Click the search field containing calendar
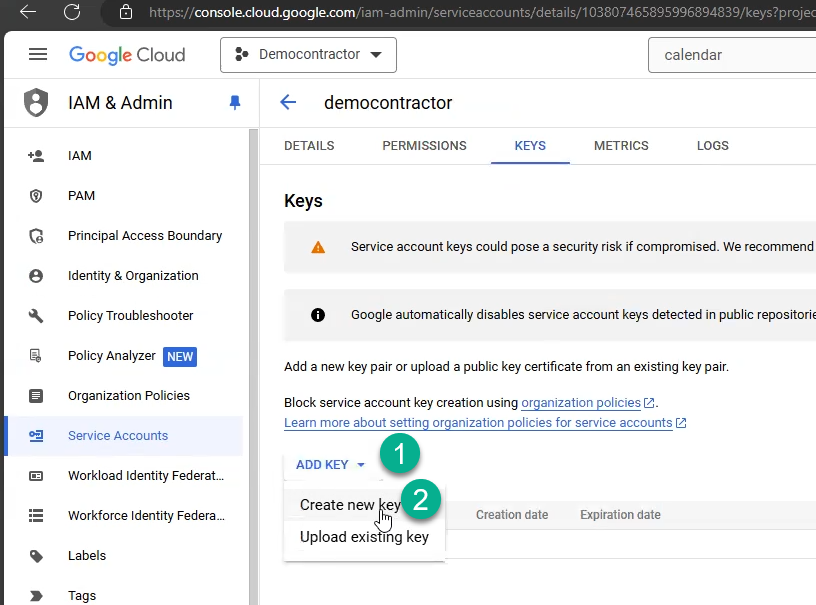816x605 pixels. [732, 55]
